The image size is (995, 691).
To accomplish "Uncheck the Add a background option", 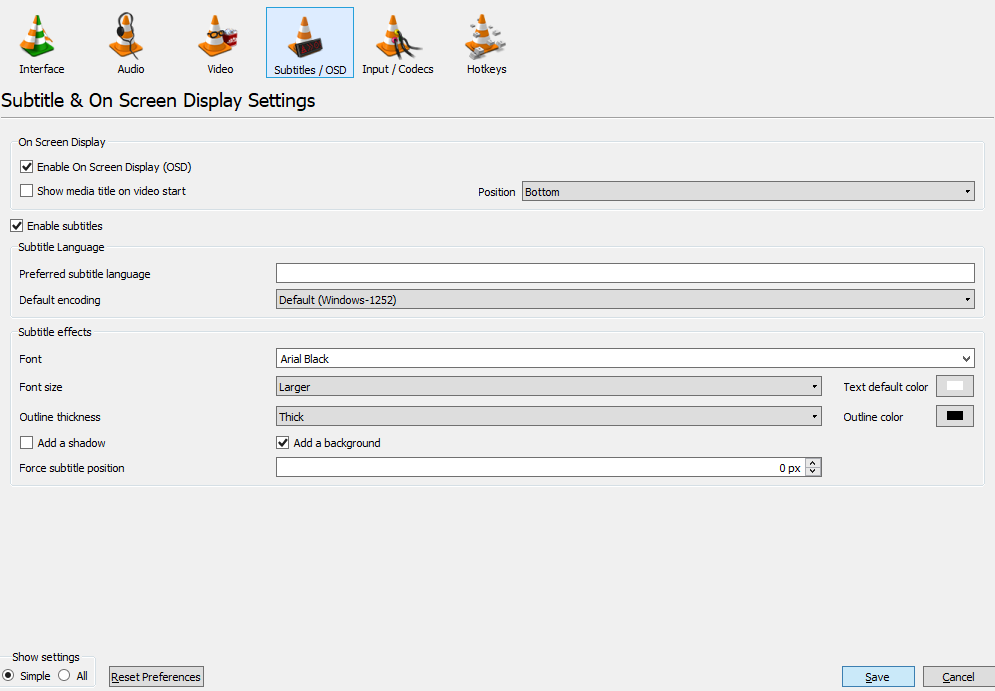I will [283, 443].
